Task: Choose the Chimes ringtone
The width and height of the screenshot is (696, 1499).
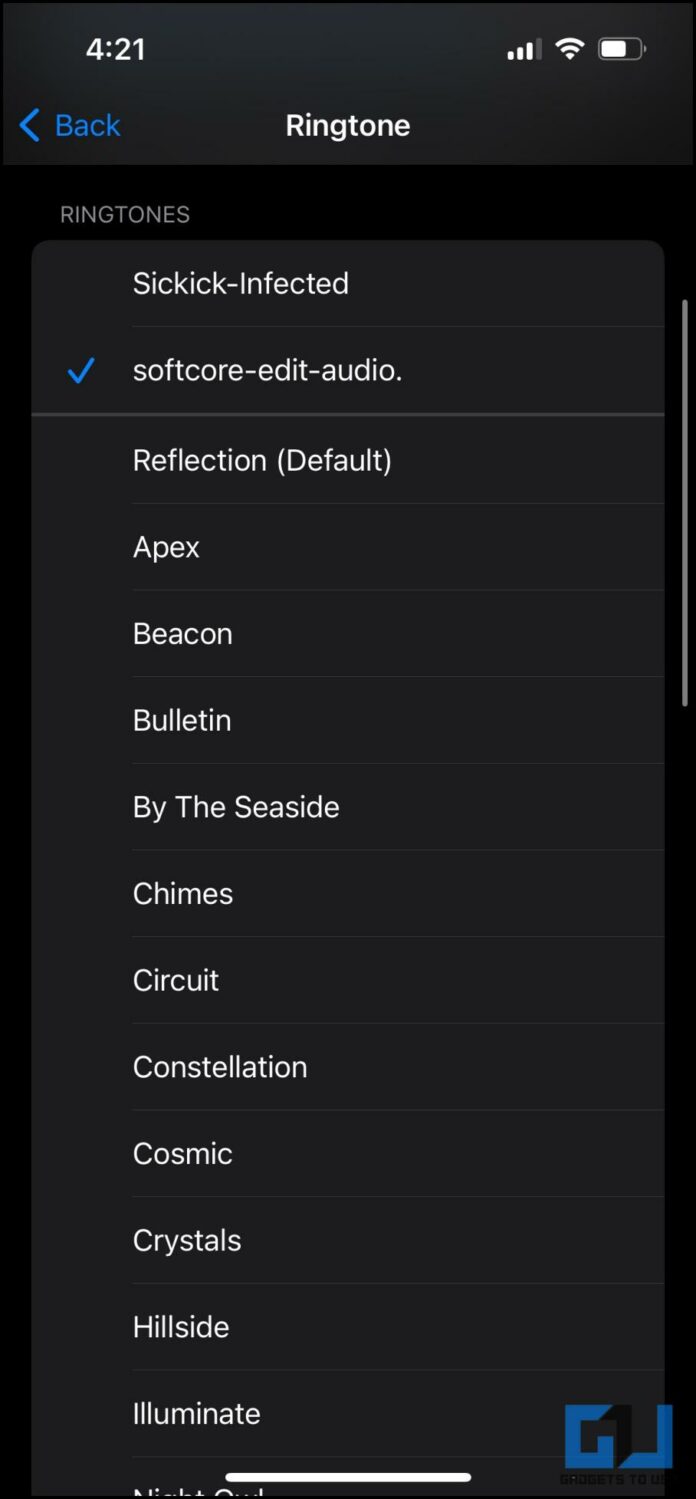Action: point(183,894)
